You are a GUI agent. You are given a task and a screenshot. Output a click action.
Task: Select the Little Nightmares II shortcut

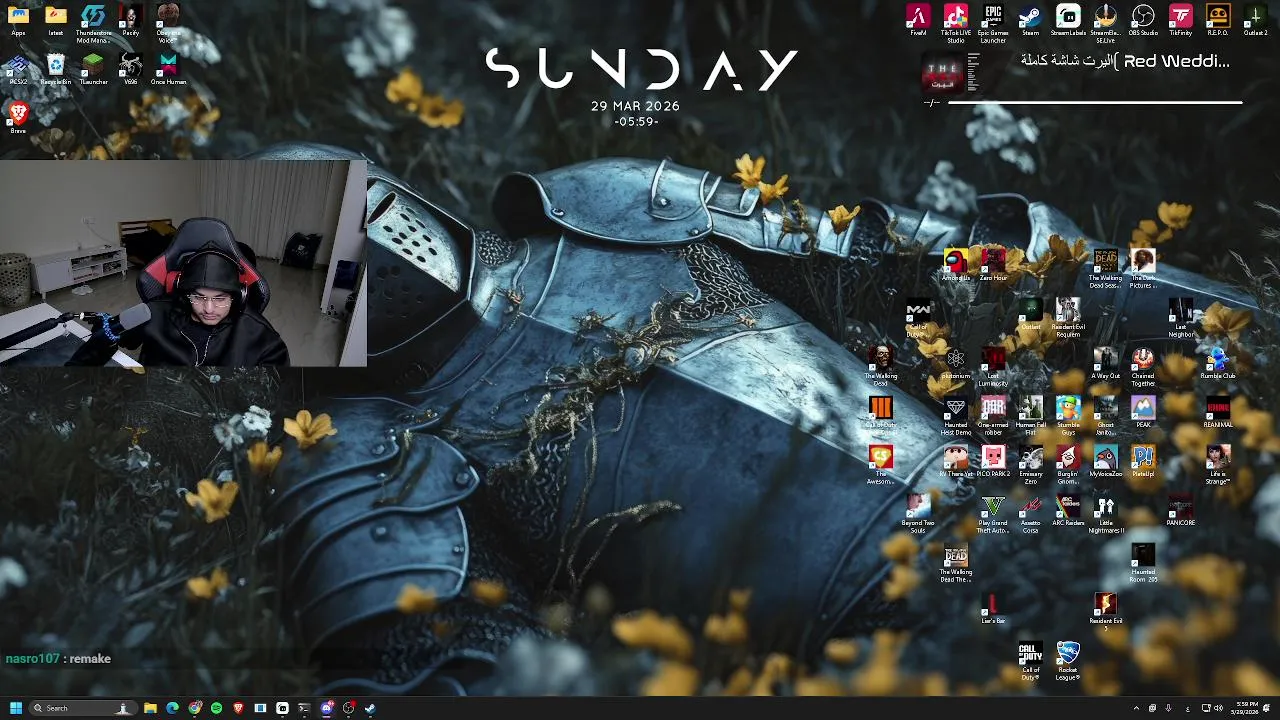[1105, 514]
